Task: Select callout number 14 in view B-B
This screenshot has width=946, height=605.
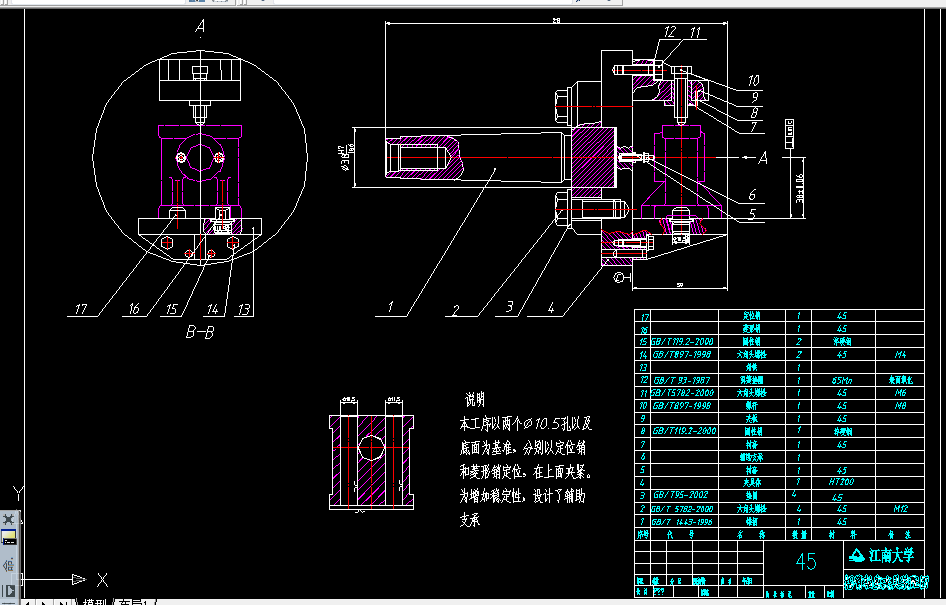Action: pos(212,309)
